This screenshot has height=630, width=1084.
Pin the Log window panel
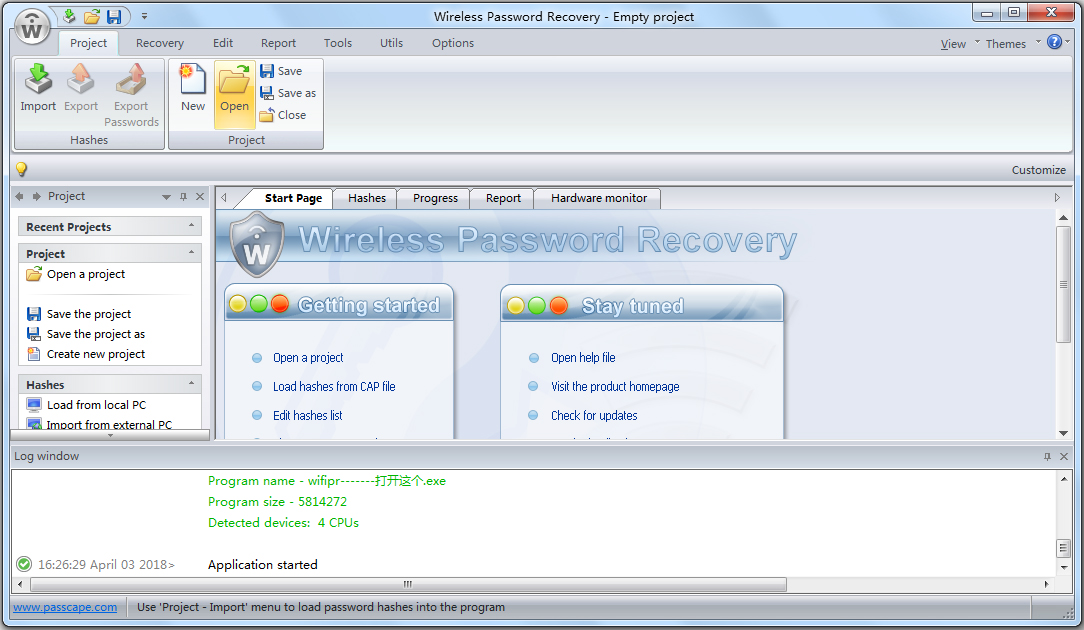[1047, 456]
